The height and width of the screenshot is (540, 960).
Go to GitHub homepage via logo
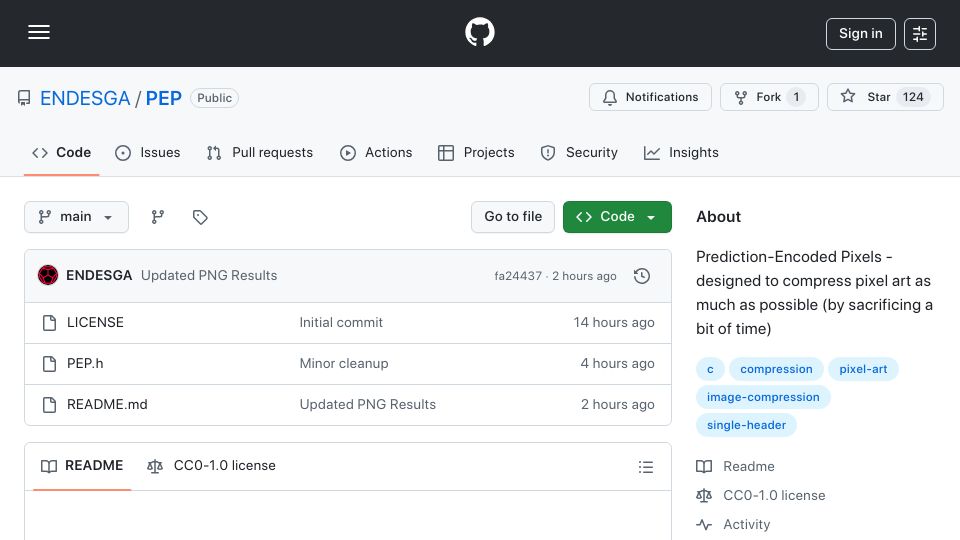(479, 32)
